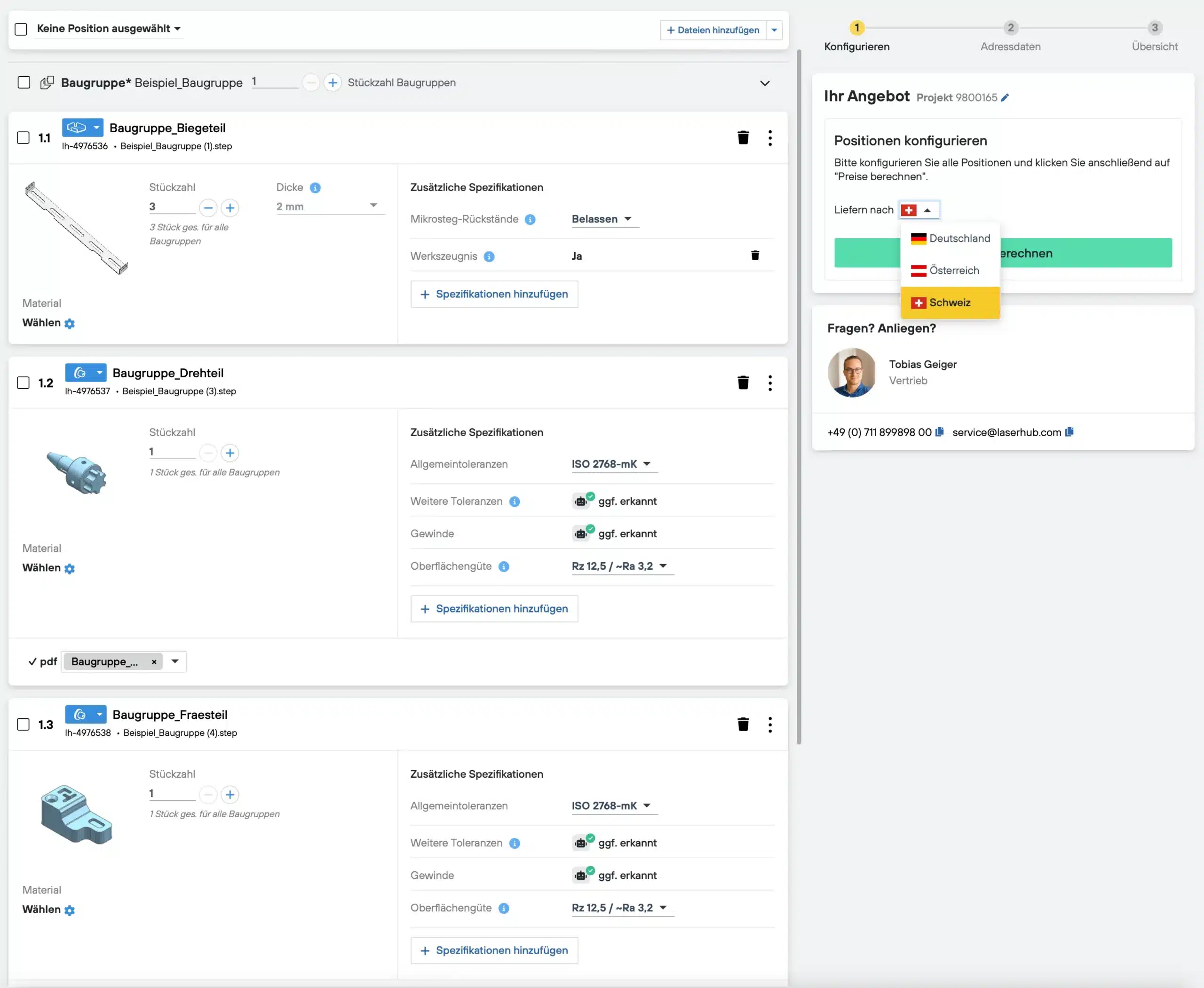Delete position 1.1 Baugruppe_Biegeteil with trash icon
The width and height of the screenshot is (1204, 988).
743,138
